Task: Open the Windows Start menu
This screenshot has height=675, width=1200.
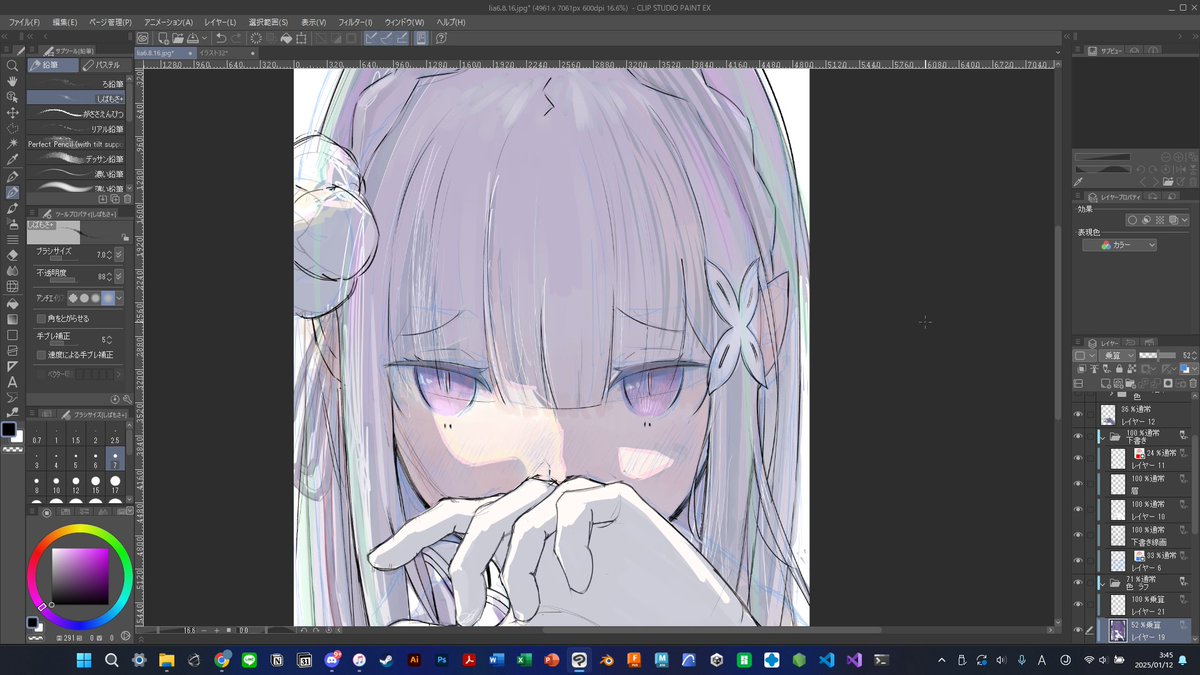Action: [84, 660]
